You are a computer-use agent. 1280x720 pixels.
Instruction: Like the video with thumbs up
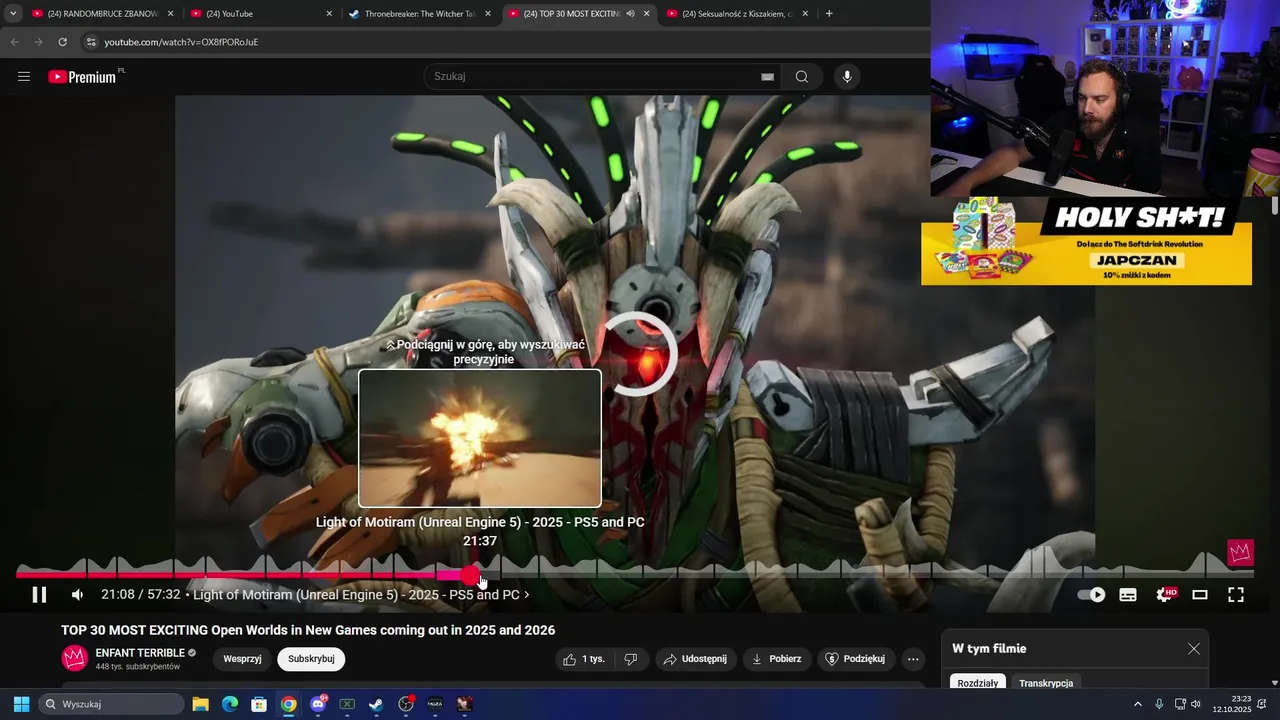click(x=583, y=659)
